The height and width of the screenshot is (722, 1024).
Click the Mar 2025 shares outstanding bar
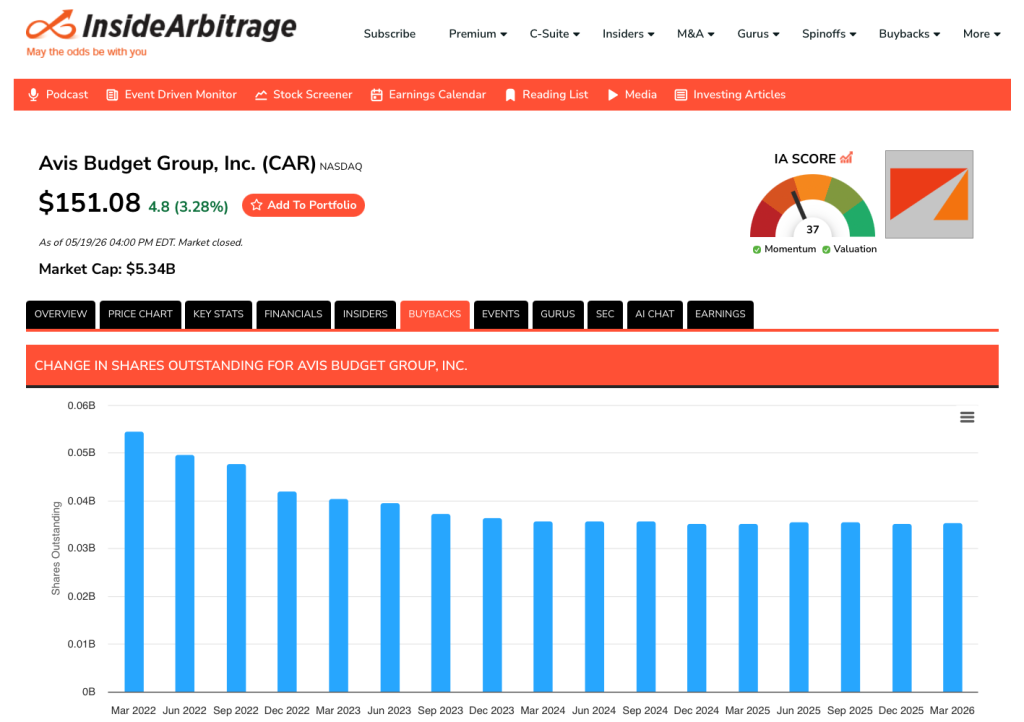tap(748, 608)
